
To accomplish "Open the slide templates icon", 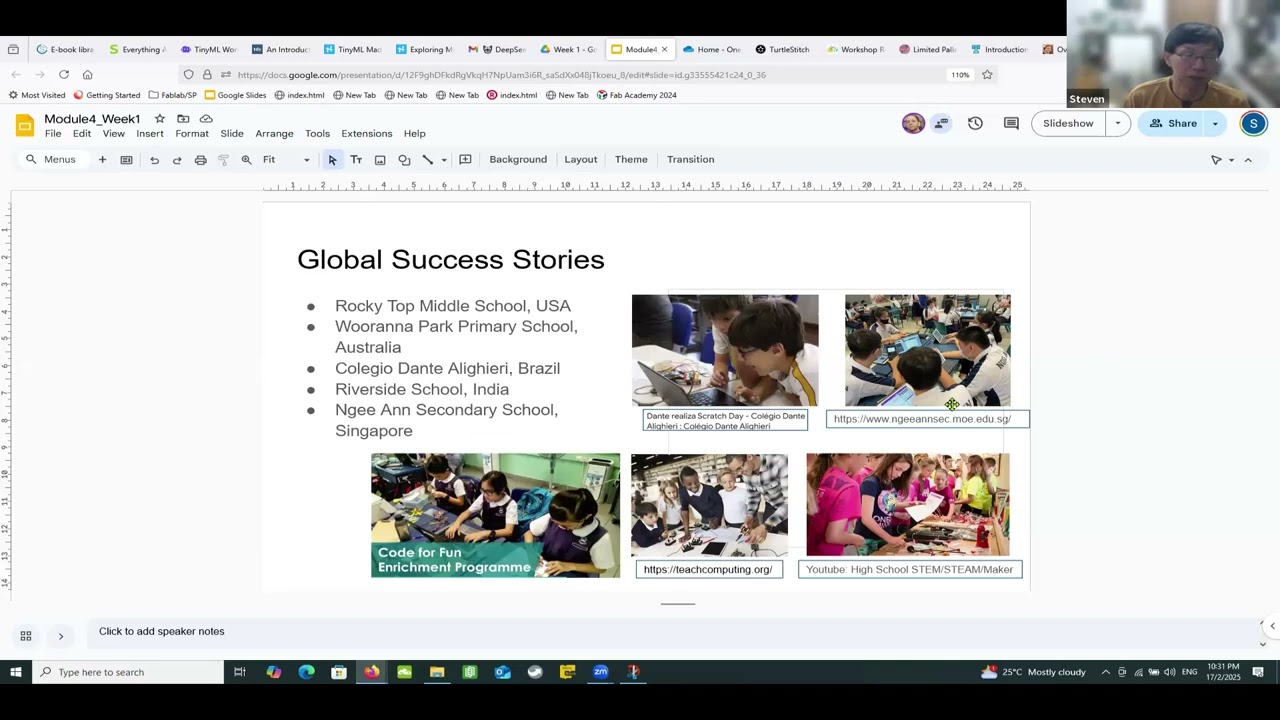I will click(x=126, y=160).
